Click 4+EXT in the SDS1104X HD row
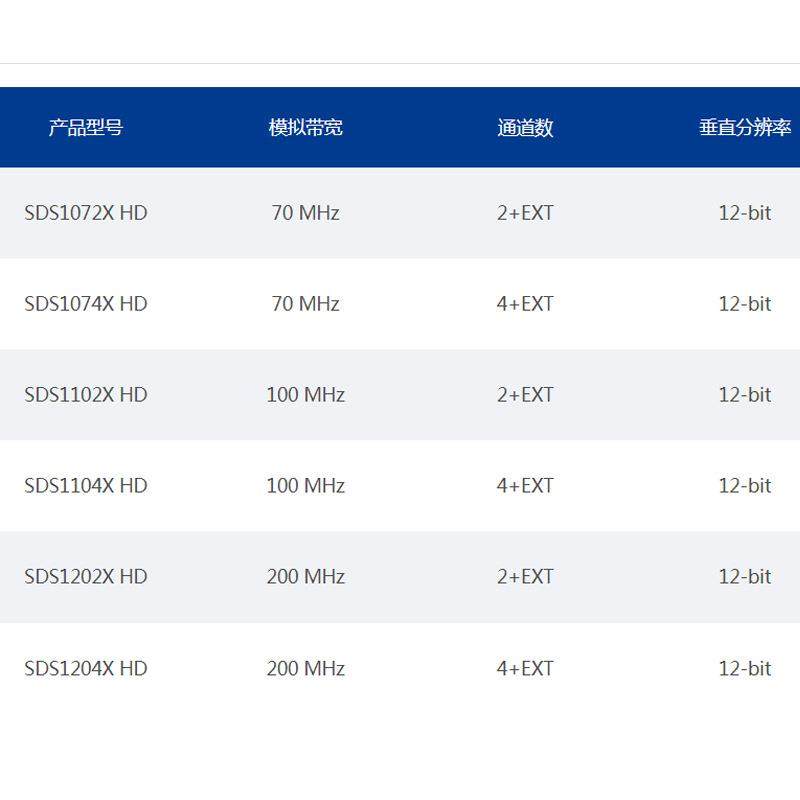Viewport: 800px width, 800px height. pos(525,485)
